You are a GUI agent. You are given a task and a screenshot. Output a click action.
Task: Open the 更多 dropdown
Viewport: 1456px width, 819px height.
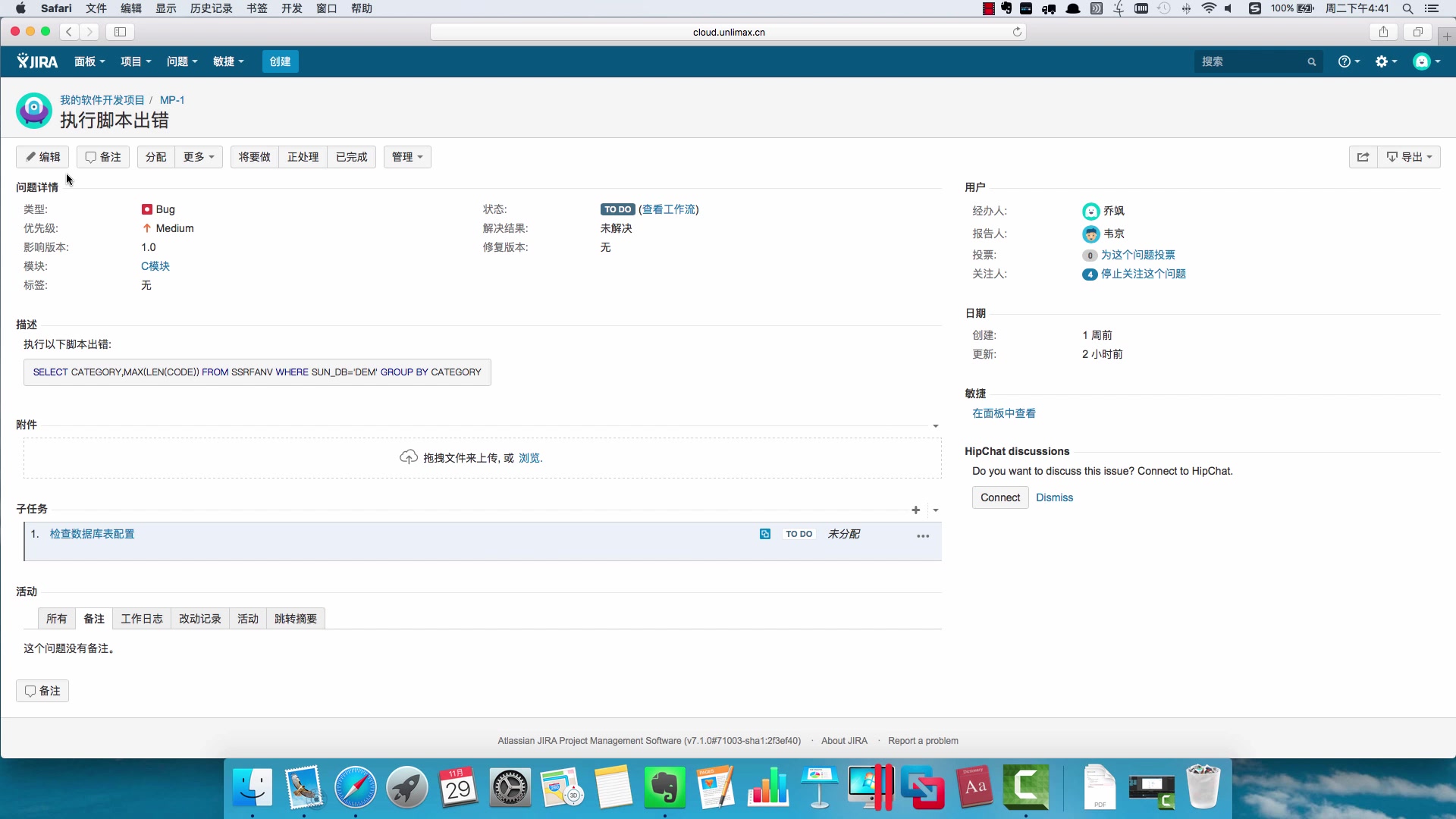(x=197, y=157)
